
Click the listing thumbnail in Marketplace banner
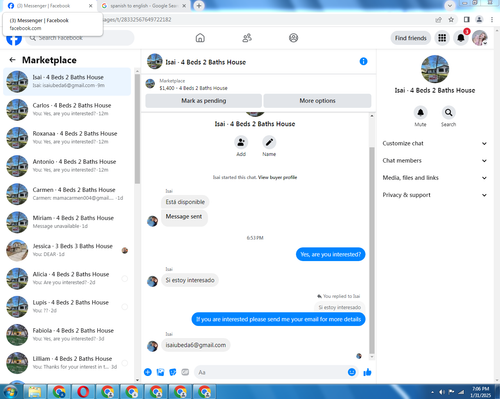click(150, 84)
